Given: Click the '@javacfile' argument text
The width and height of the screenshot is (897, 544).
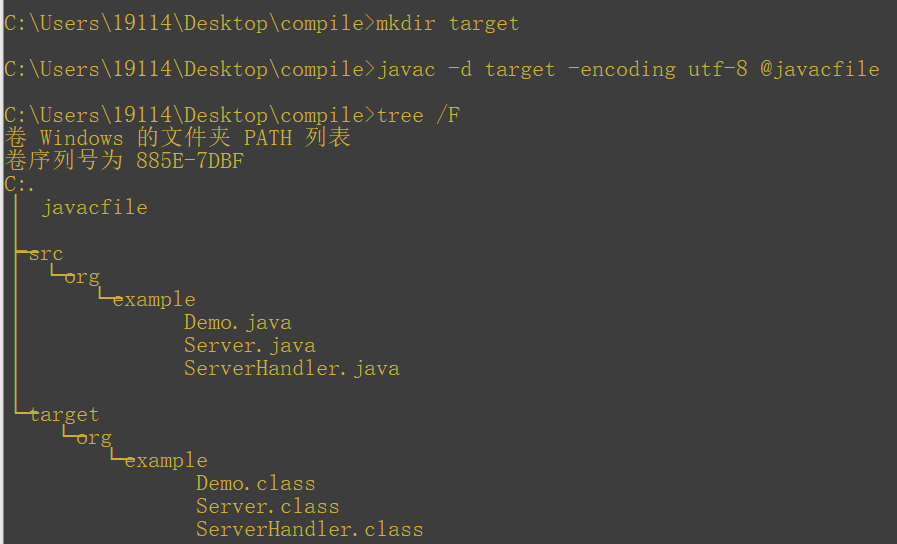Looking at the screenshot, I should click(820, 69).
